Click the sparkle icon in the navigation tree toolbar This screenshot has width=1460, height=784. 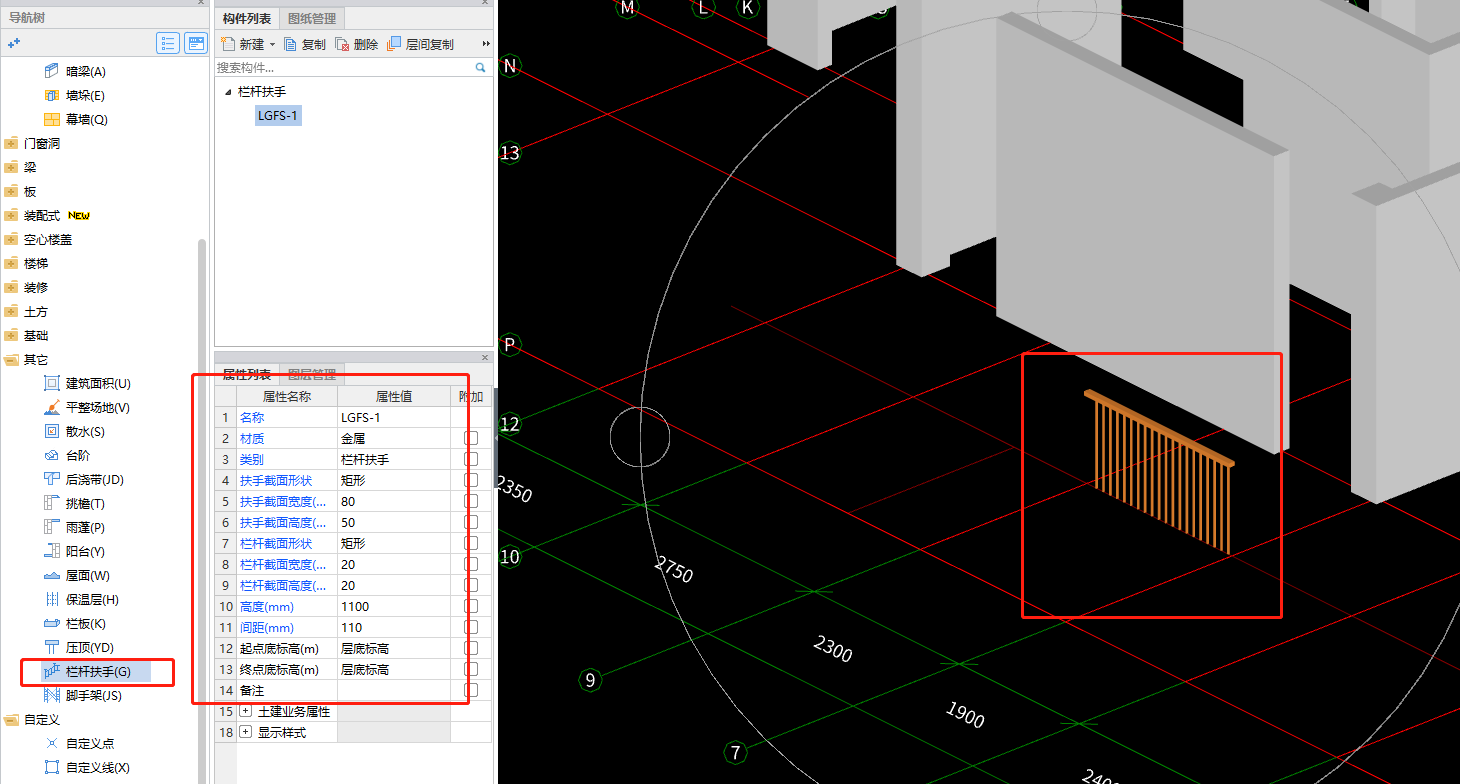point(14,43)
